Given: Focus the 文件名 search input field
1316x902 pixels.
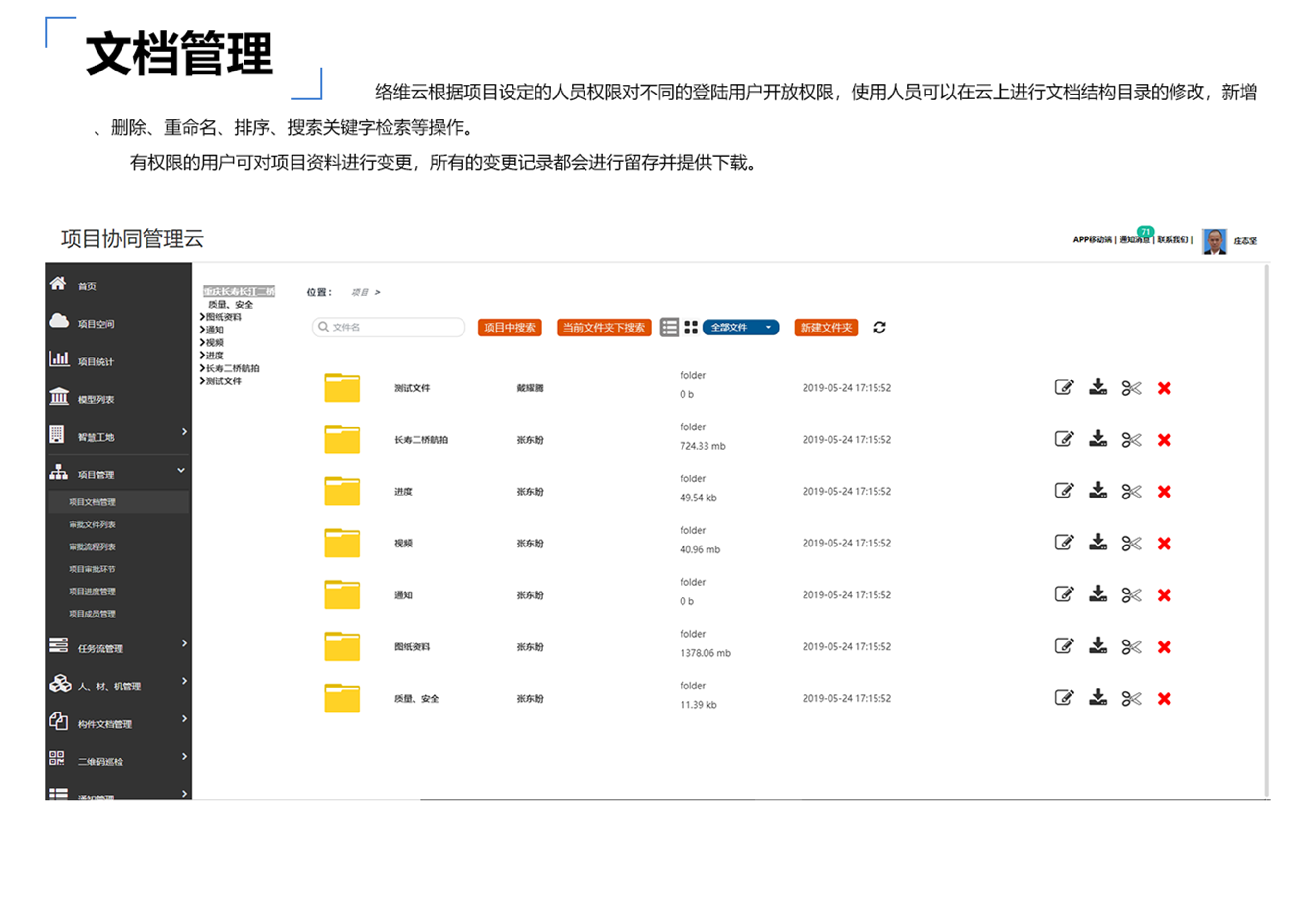Looking at the screenshot, I should [x=389, y=327].
